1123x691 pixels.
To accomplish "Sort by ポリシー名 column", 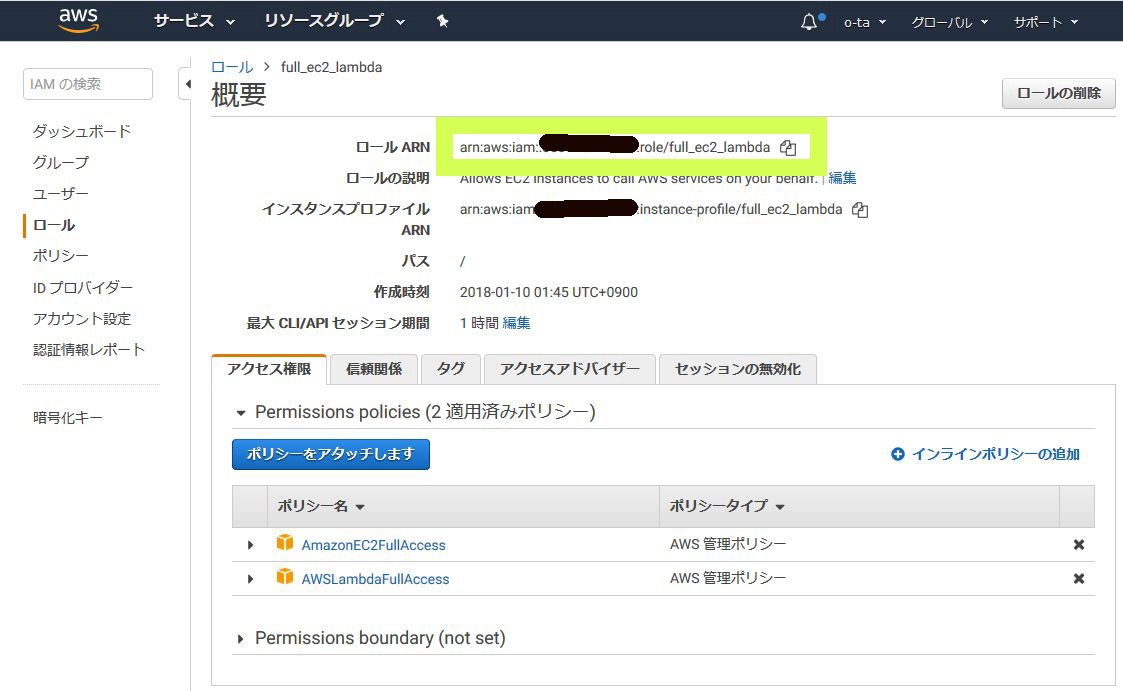I will [x=321, y=506].
